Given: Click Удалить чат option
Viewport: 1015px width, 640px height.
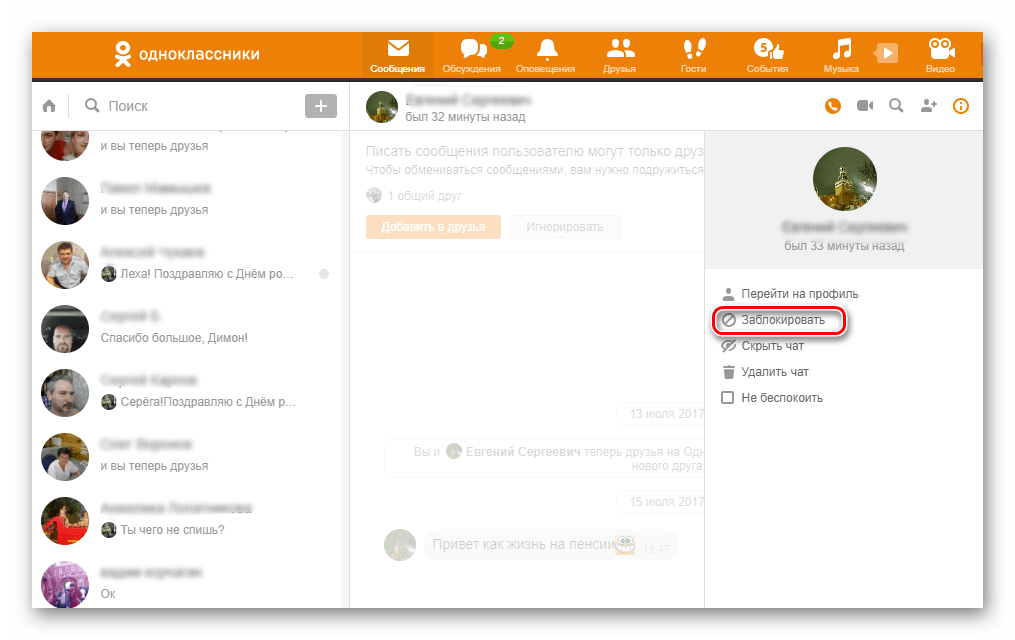Looking at the screenshot, I should point(775,372).
